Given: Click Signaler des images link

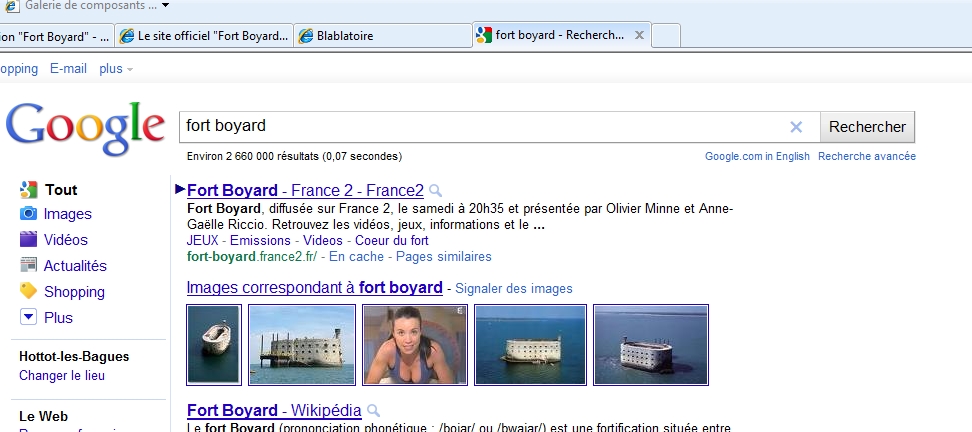Looking at the screenshot, I should (x=514, y=289).
